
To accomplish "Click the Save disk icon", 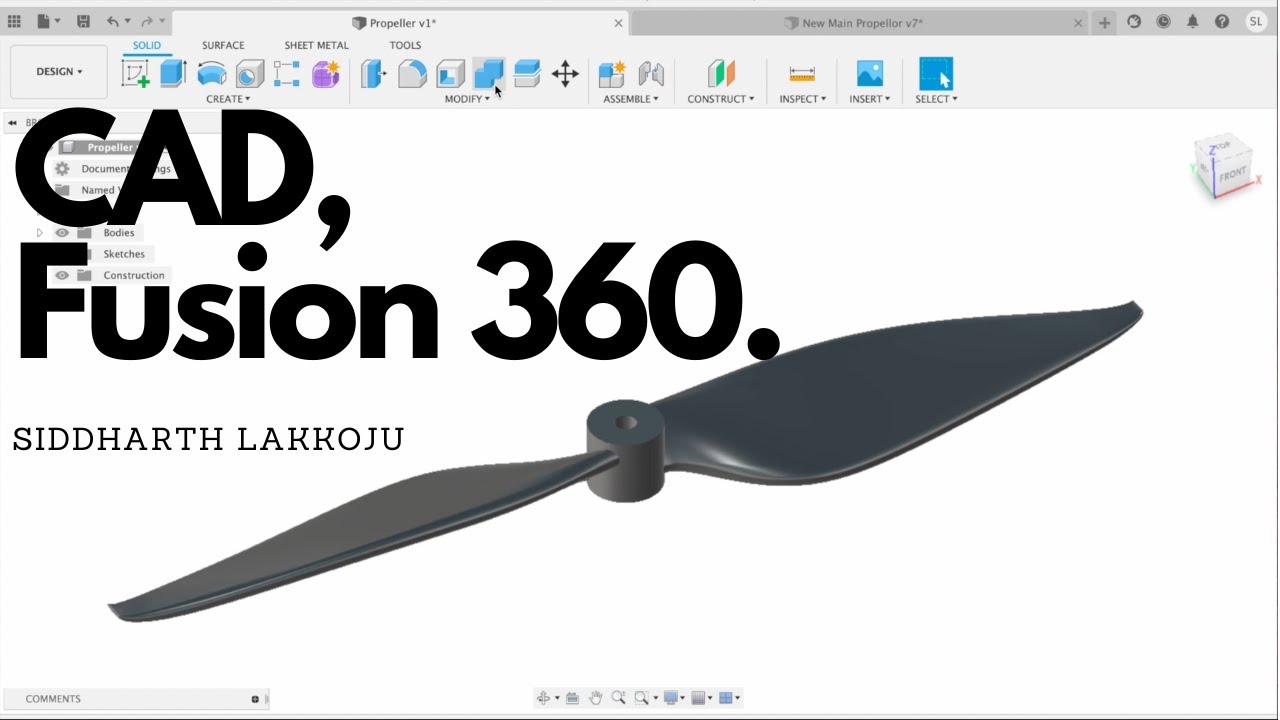I will tap(83, 21).
